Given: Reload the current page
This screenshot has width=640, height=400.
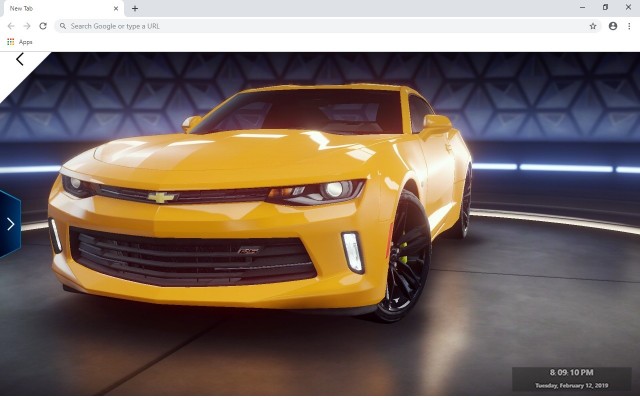Looking at the screenshot, I should click(x=43, y=26).
